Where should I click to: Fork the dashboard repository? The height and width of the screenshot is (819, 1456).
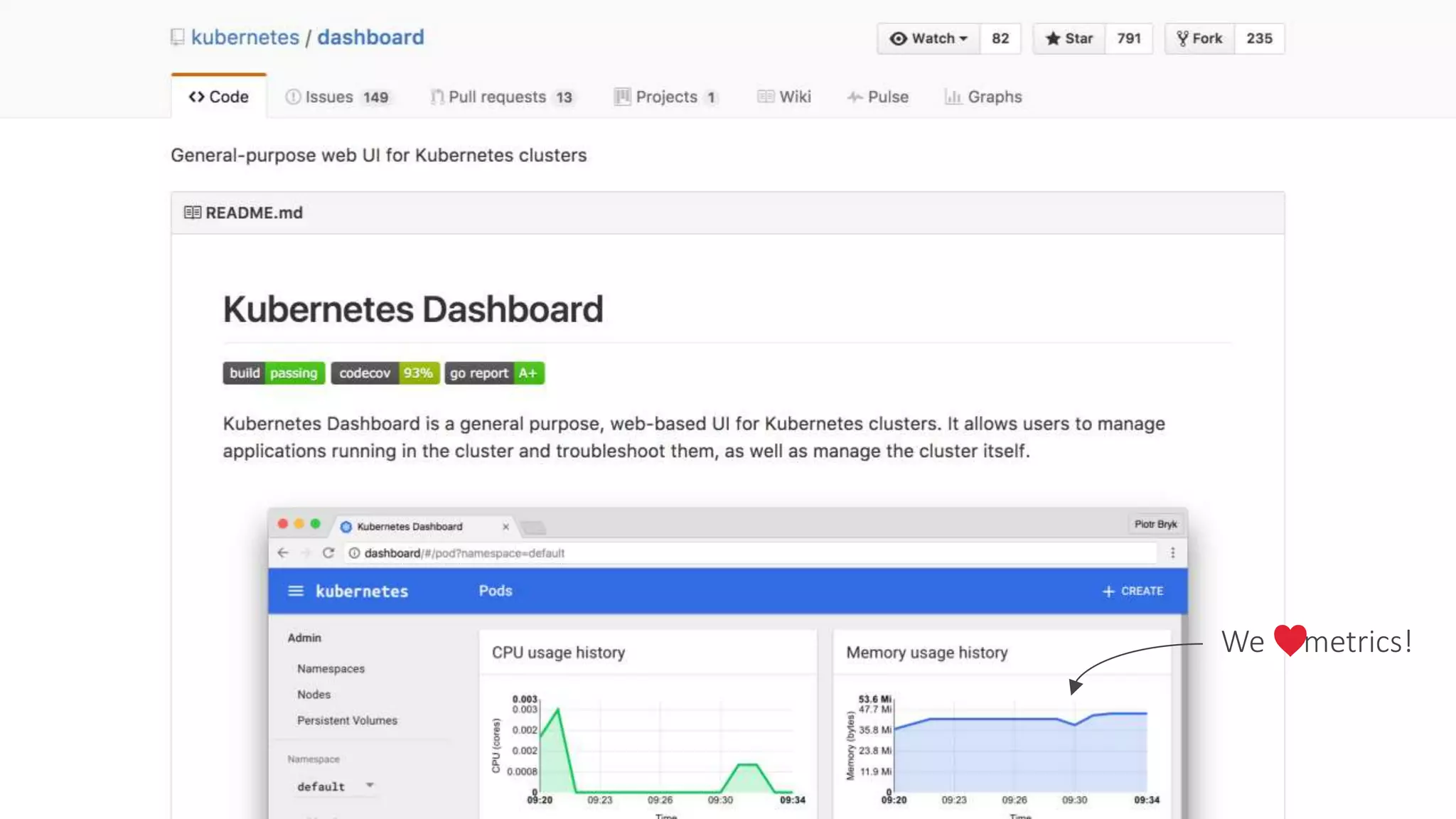(1200, 38)
